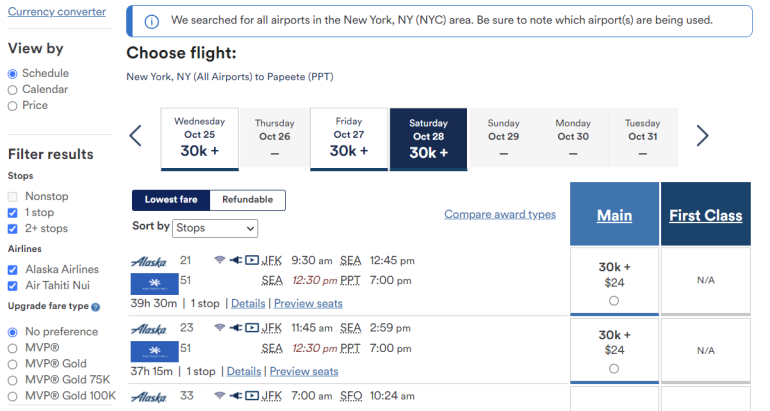Choose the 30k Main fare for flight 21
The height and width of the screenshot is (411, 770).
[613, 300]
